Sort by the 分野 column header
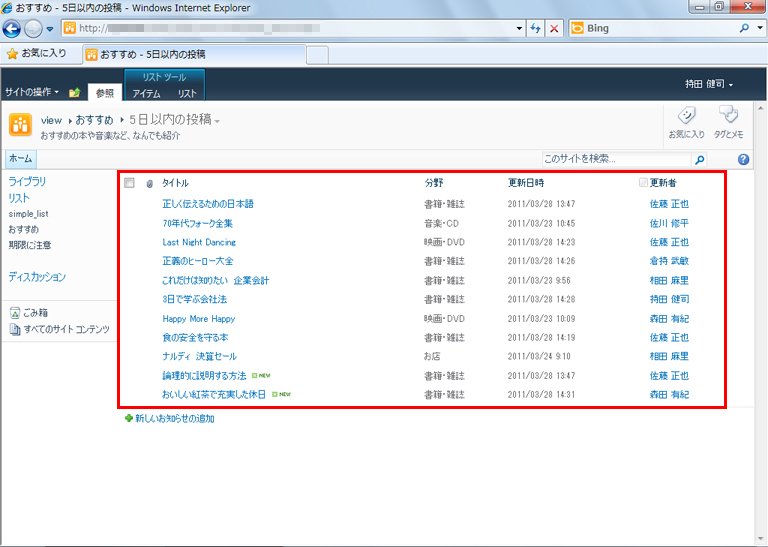The height and width of the screenshot is (547, 768). [434, 183]
